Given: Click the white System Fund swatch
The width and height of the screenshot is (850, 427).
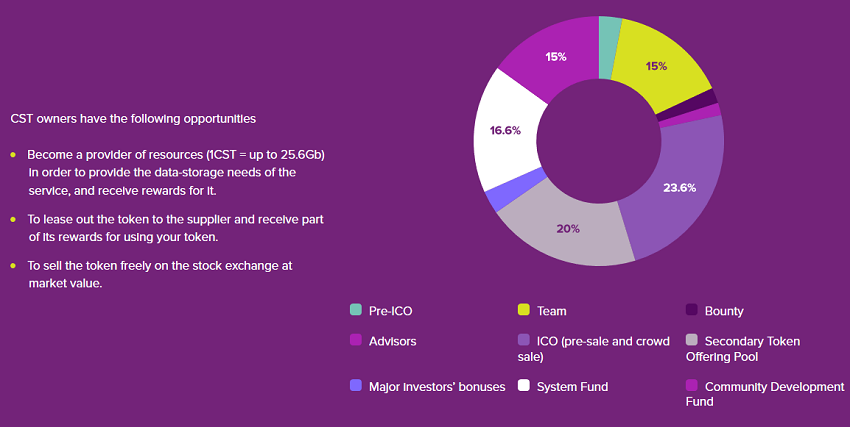Looking at the screenshot, I should coord(523,385).
